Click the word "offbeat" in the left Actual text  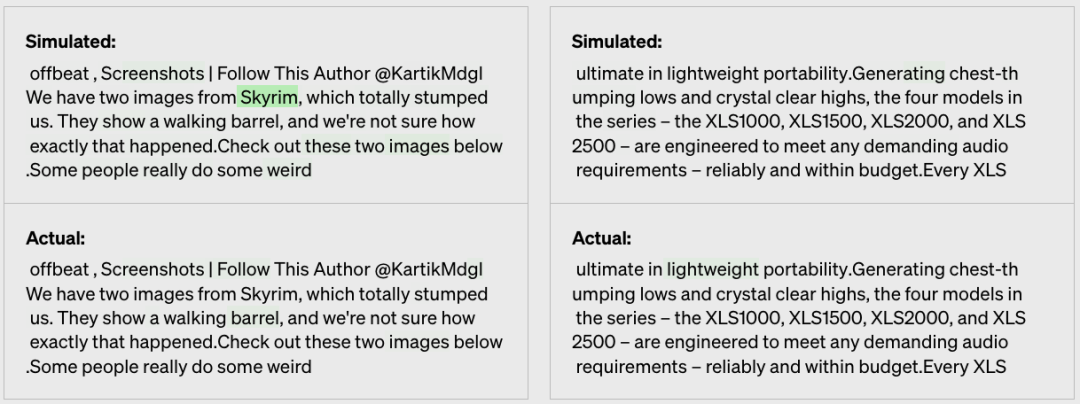(x=60, y=270)
